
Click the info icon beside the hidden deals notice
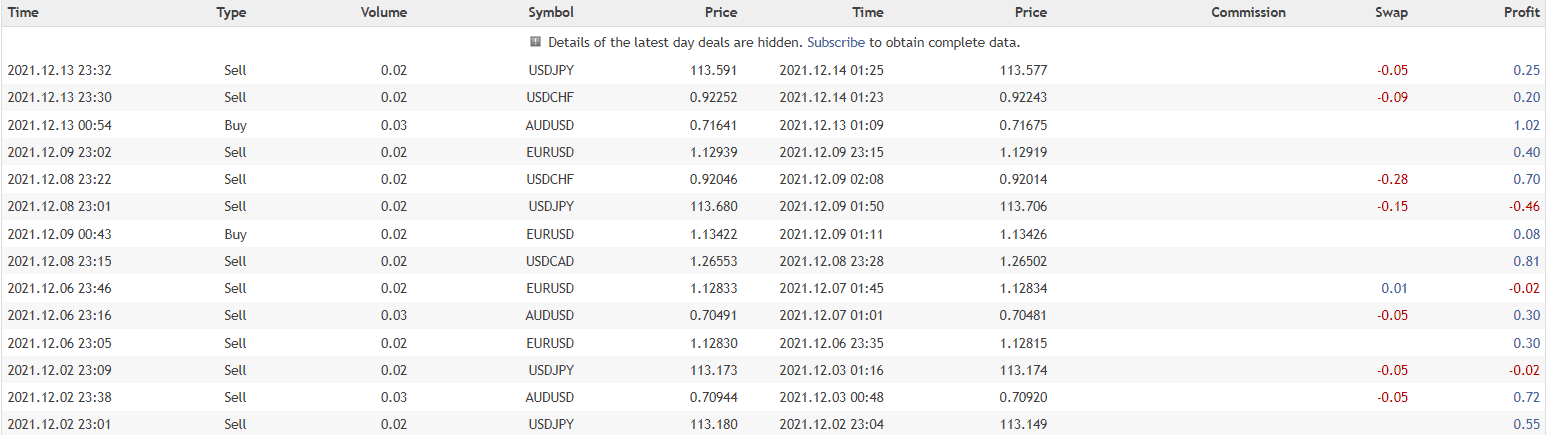pyautogui.click(x=536, y=42)
